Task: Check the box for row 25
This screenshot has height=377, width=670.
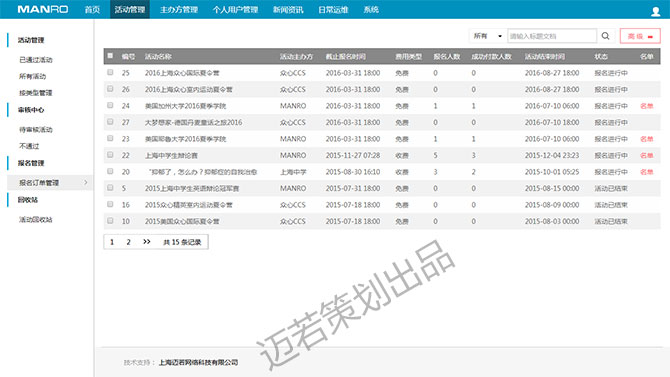Action: tap(110, 72)
